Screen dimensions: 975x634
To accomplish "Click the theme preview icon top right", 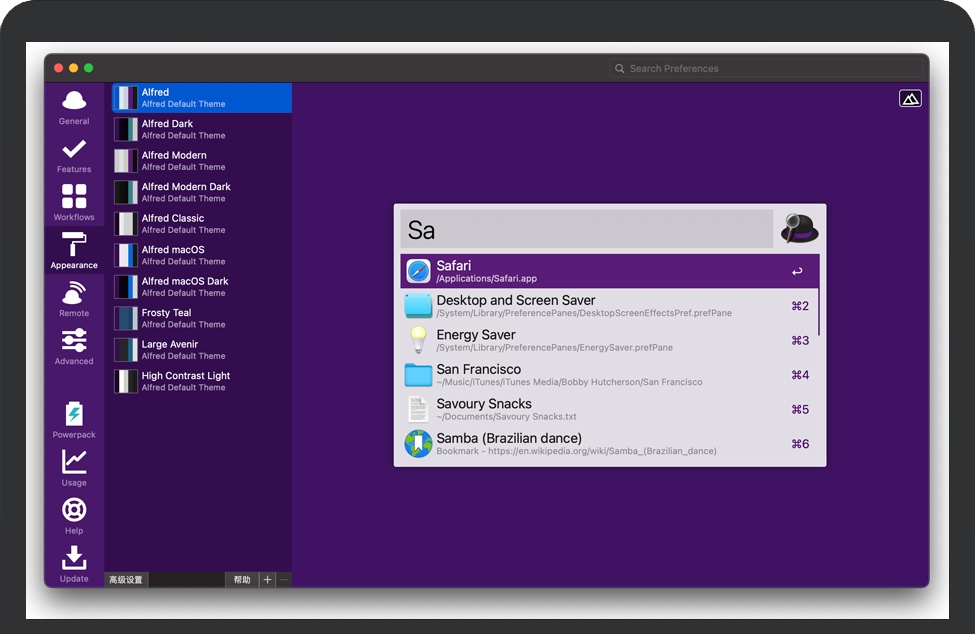I will [910, 98].
